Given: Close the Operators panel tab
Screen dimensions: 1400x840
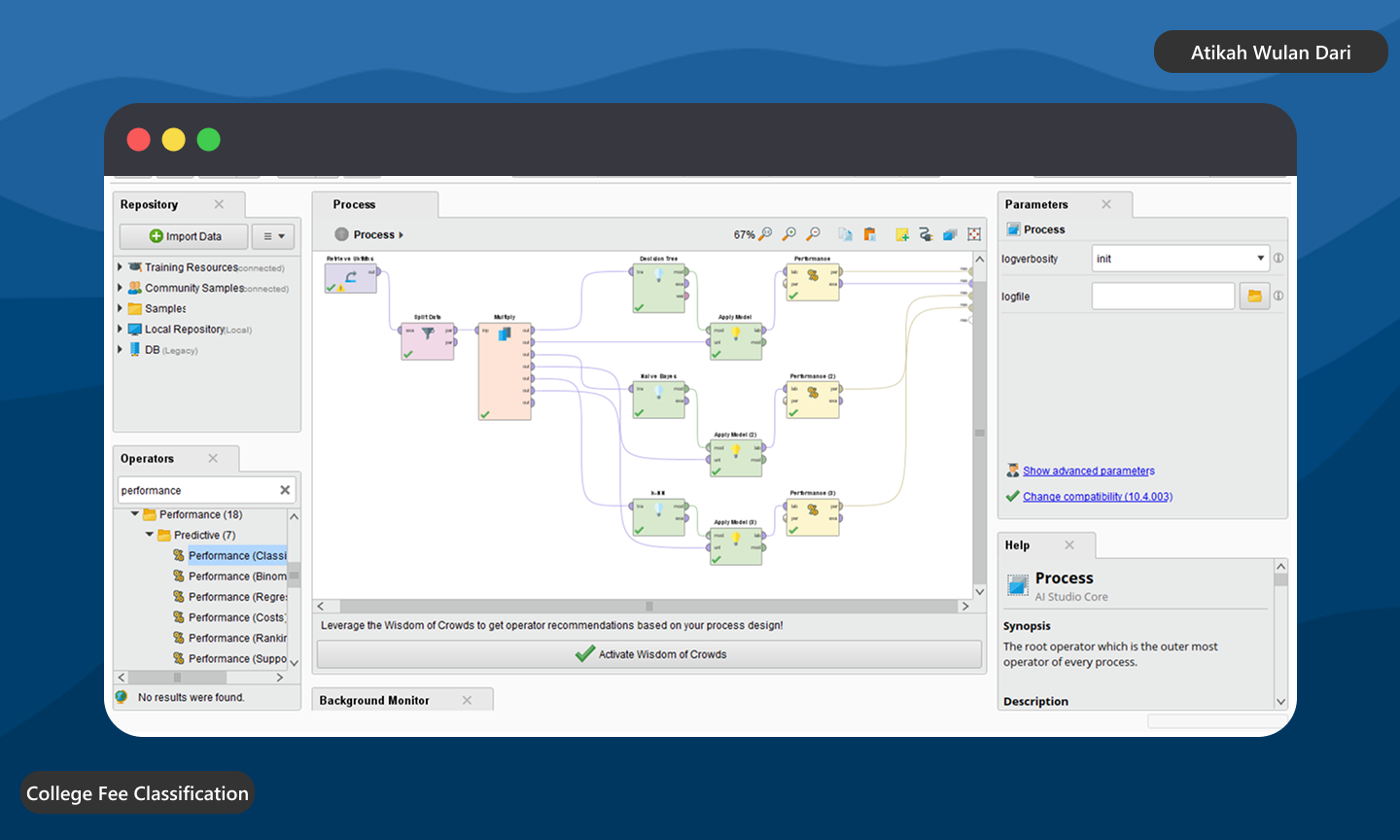Looking at the screenshot, I should pos(213,459).
